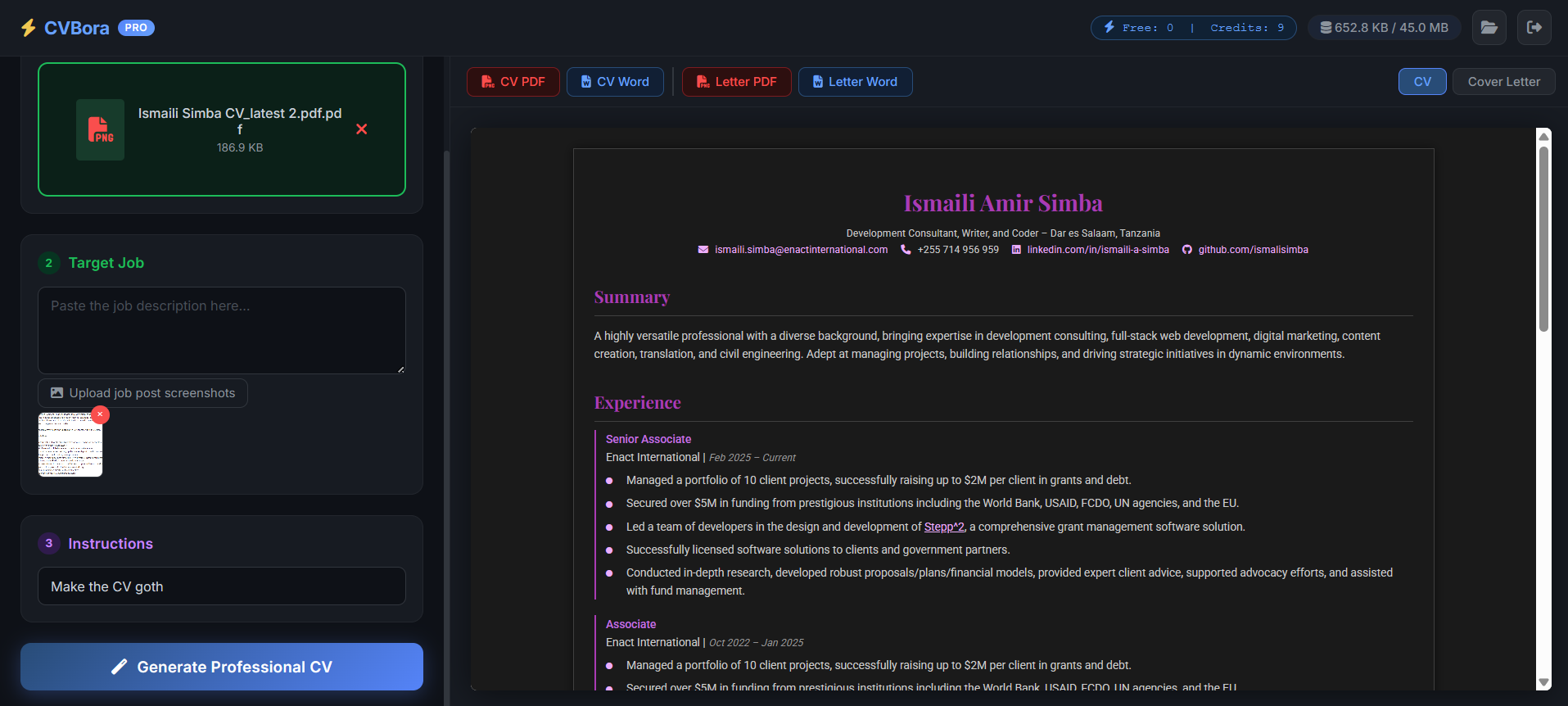Image resolution: width=1568 pixels, height=706 pixels.
Task: Remove the job post screenshot thumbnail
Action: click(x=100, y=414)
